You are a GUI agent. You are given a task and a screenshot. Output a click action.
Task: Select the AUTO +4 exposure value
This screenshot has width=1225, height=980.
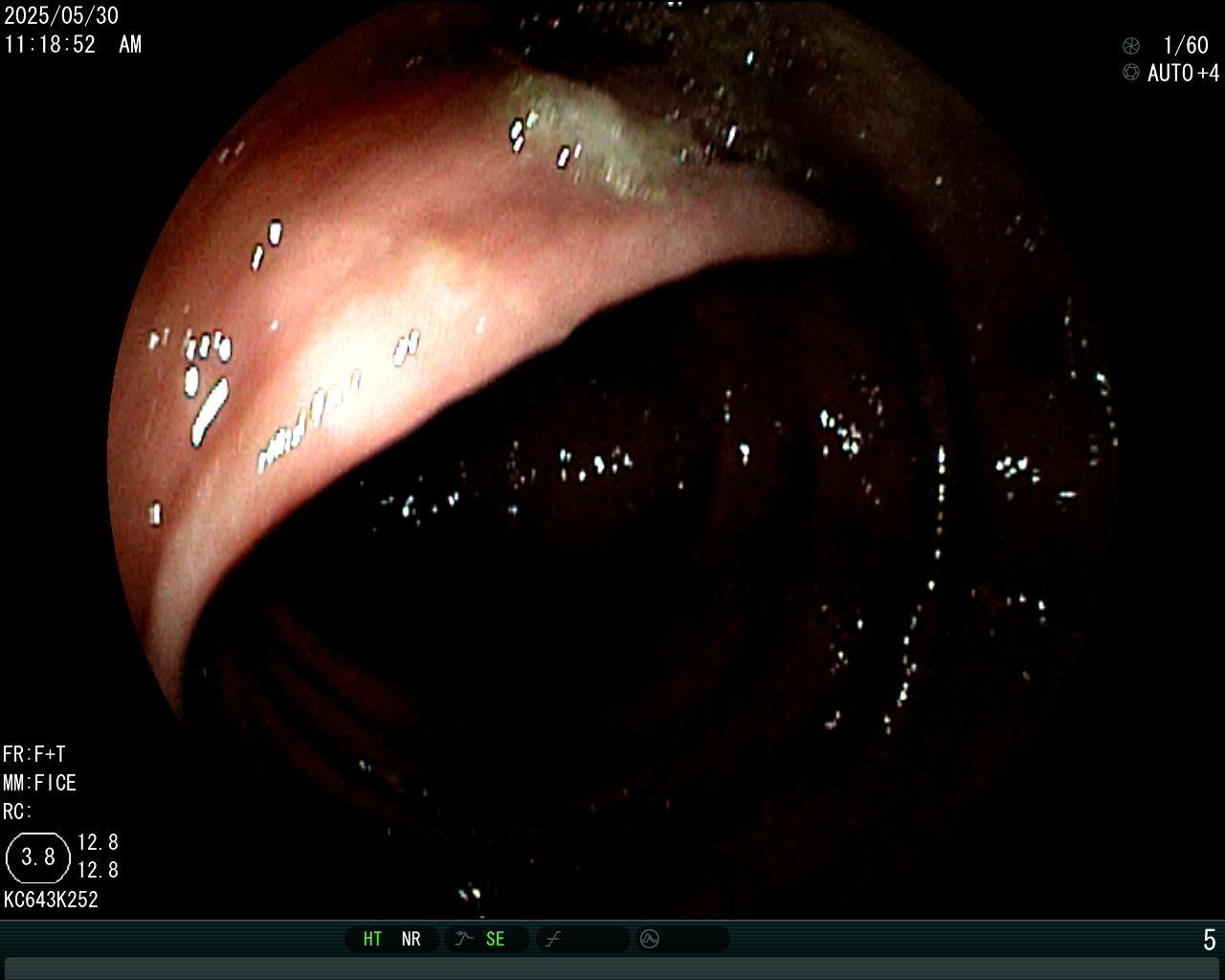coord(1184,73)
